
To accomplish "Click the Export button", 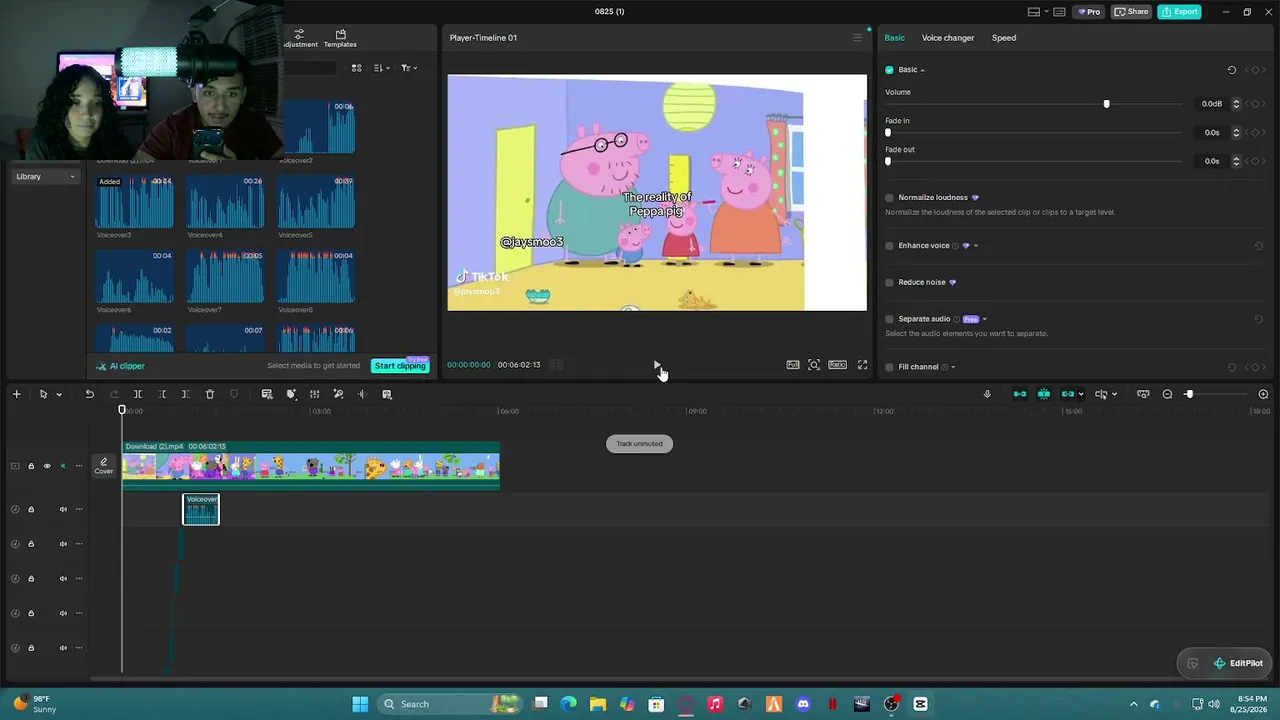I will tap(1180, 12).
